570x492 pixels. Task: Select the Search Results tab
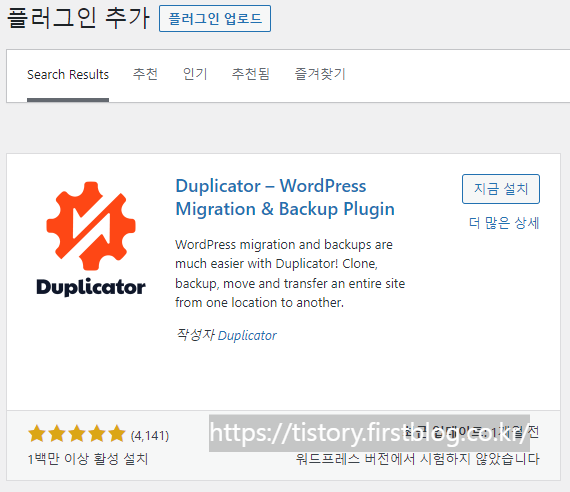68,75
